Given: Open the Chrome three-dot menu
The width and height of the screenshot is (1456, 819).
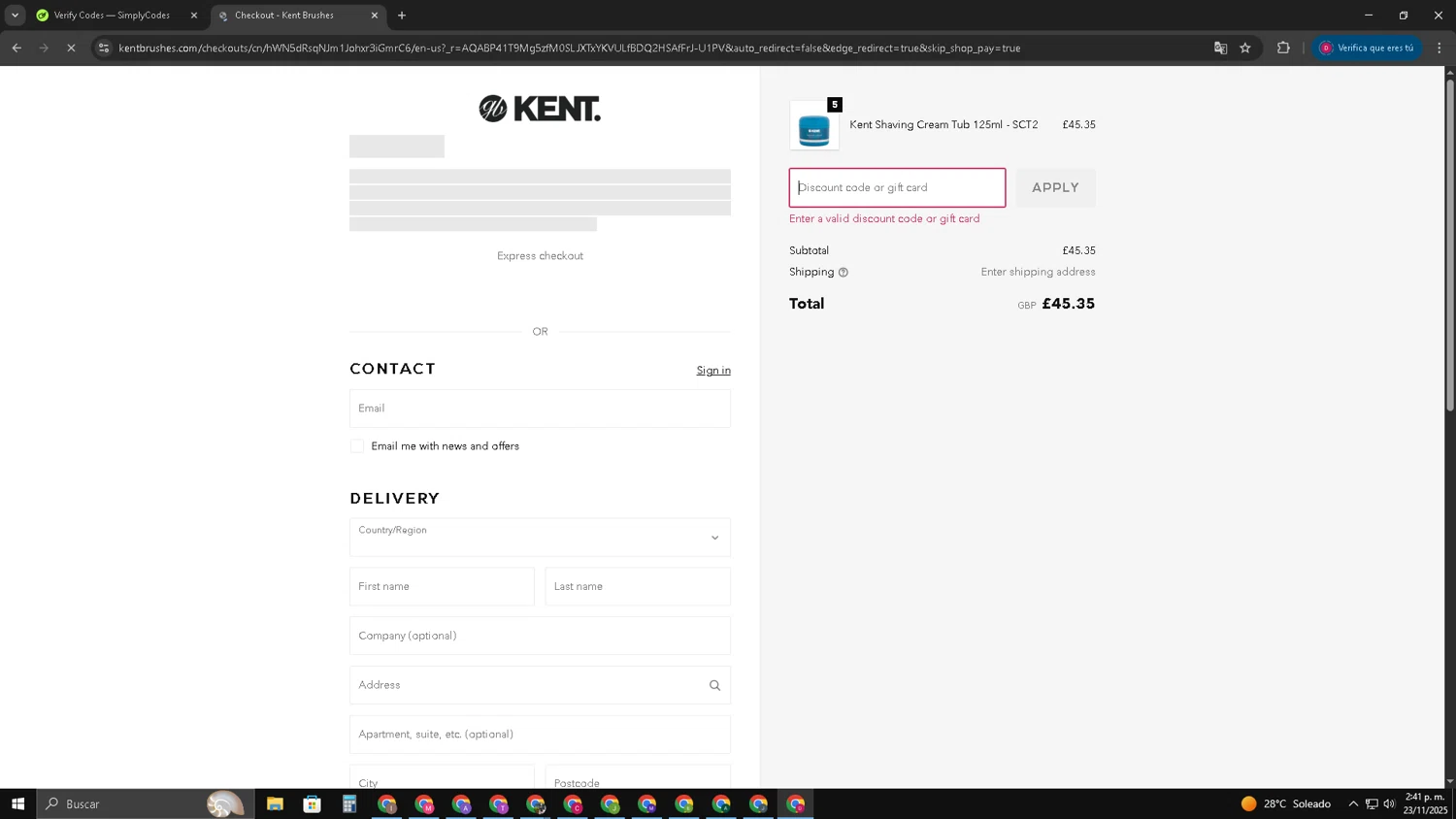Looking at the screenshot, I should 1439,48.
